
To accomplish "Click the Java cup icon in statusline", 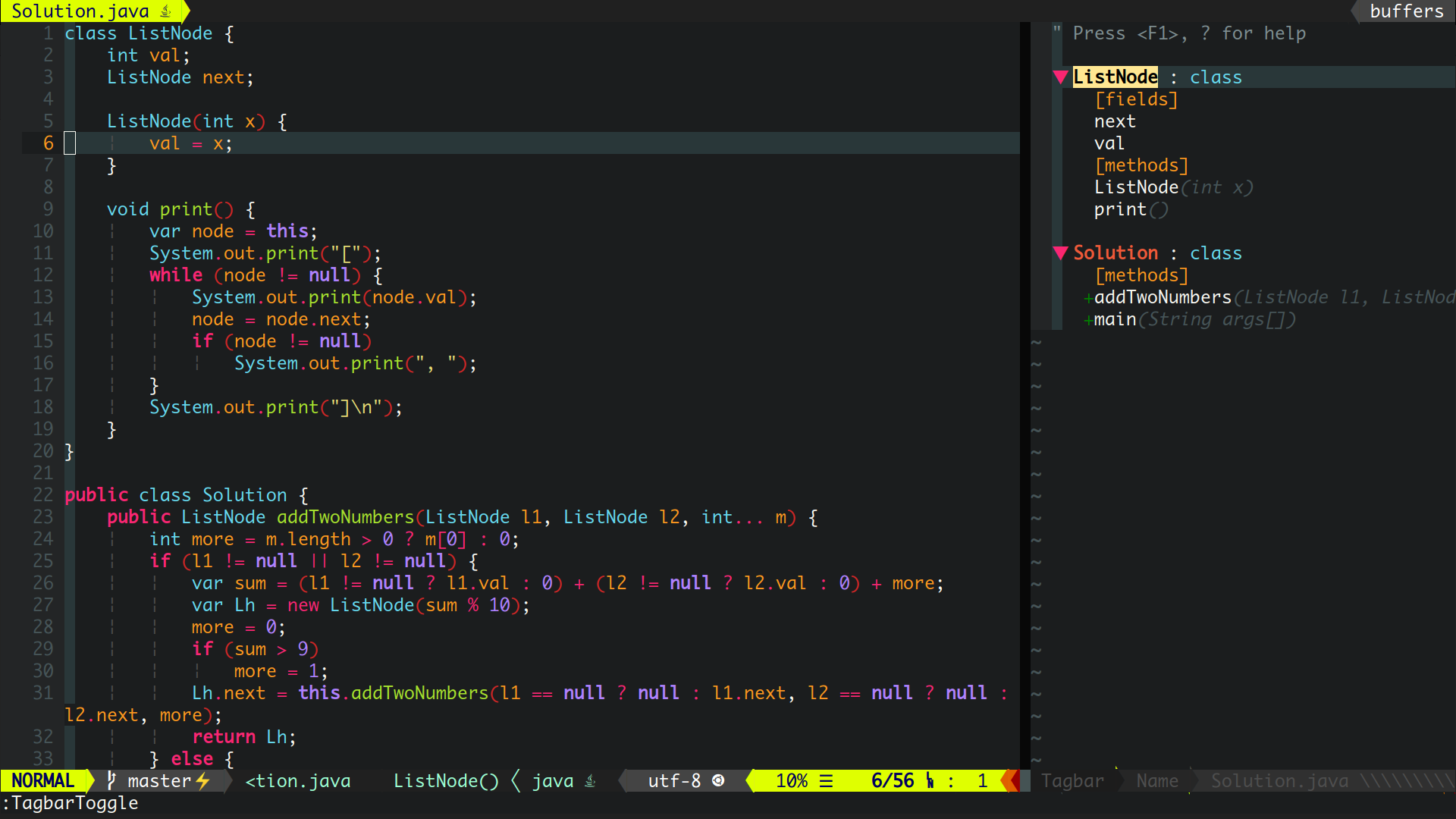I will pyautogui.click(x=590, y=780).
